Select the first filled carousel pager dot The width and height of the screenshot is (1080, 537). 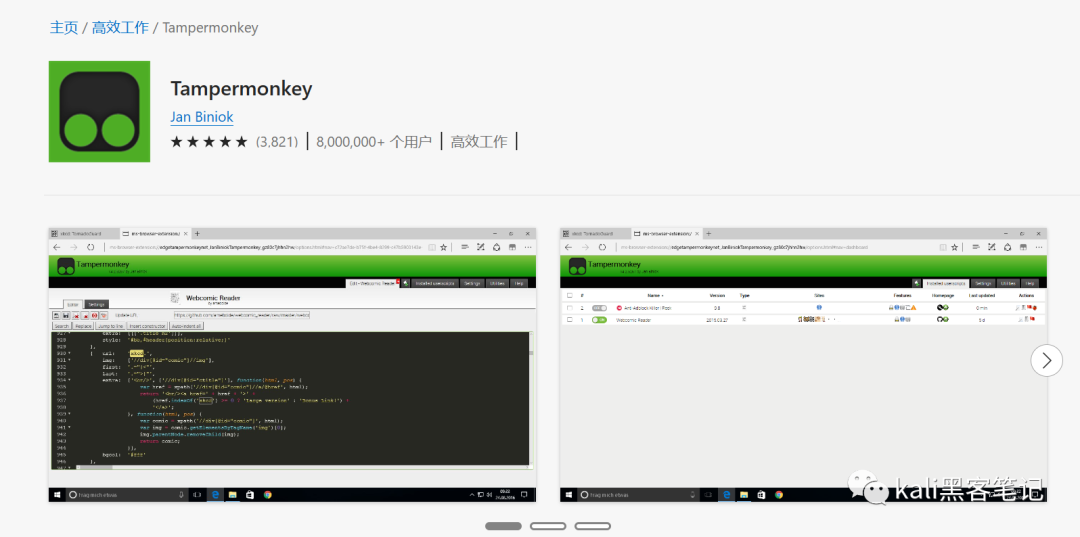coord(503,526)
